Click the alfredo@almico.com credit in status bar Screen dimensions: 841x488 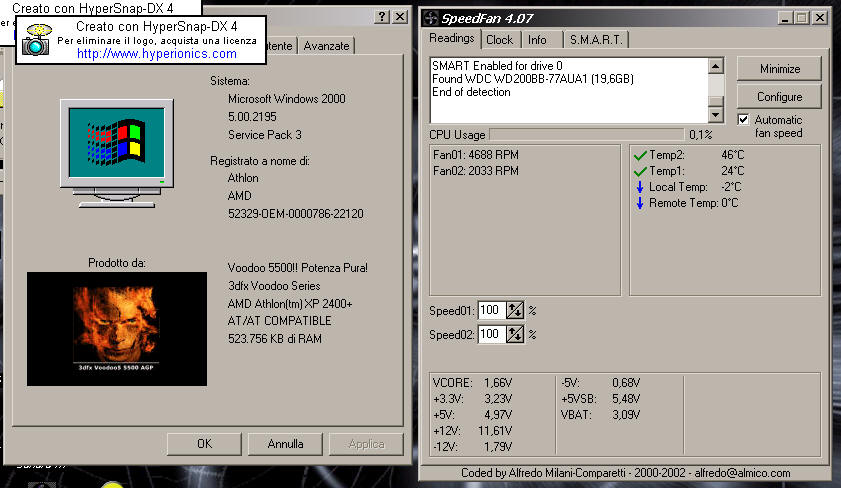742,473
